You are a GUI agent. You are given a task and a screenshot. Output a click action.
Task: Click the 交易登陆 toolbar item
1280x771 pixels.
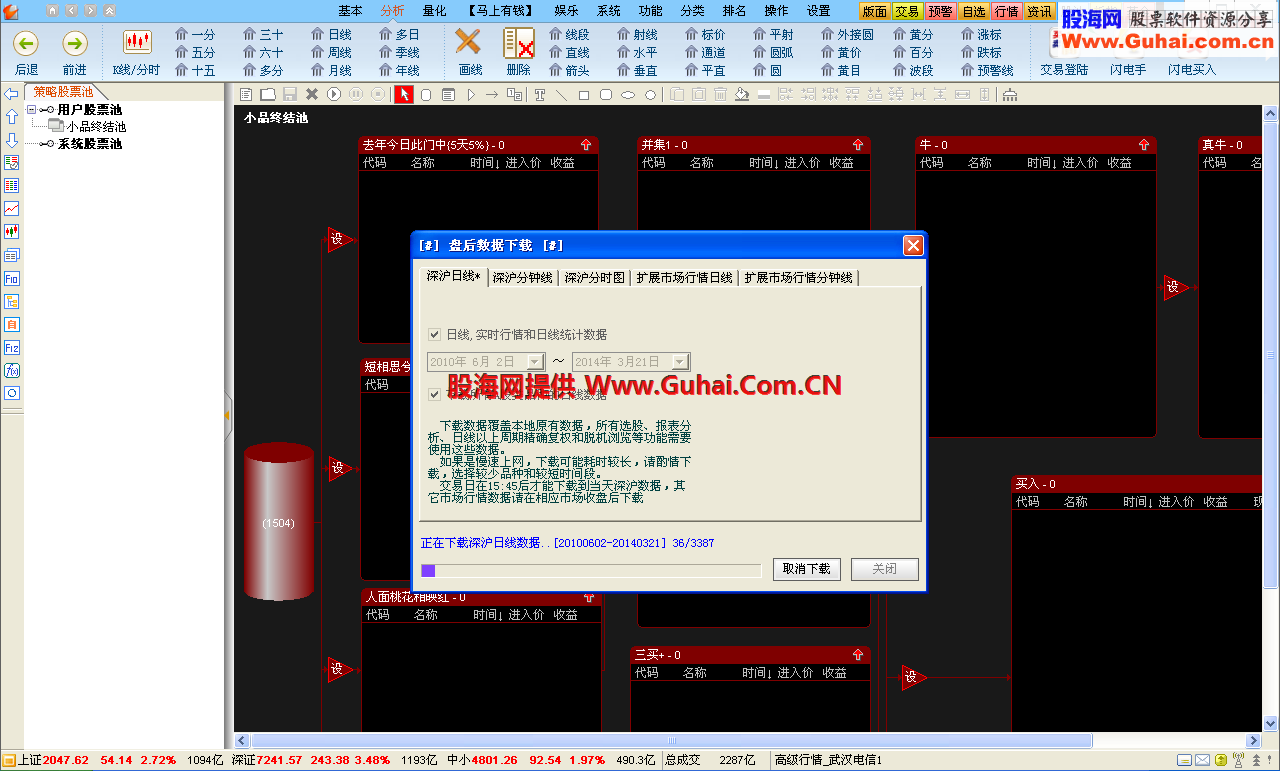1064,70
